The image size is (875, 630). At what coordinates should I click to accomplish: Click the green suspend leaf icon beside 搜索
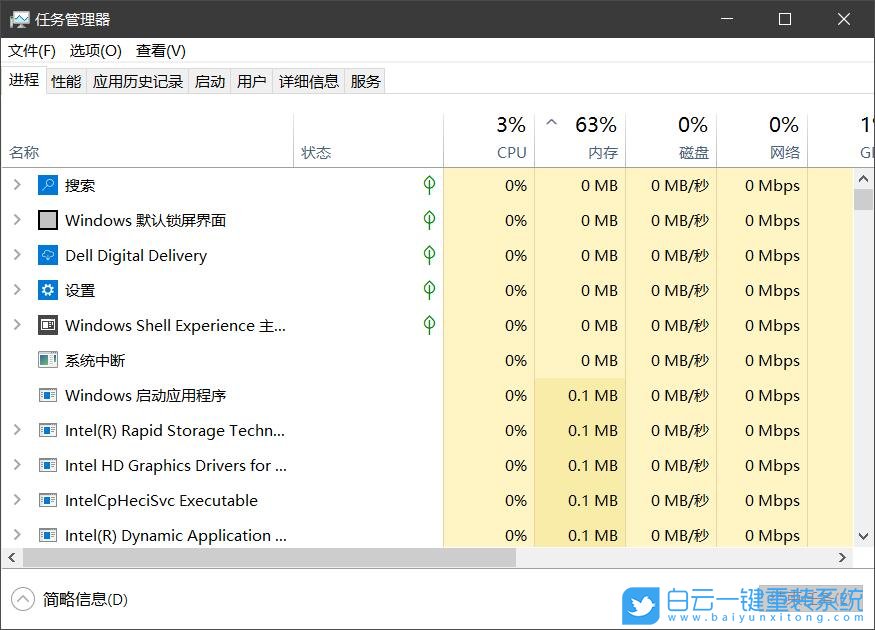coord(428,185)
